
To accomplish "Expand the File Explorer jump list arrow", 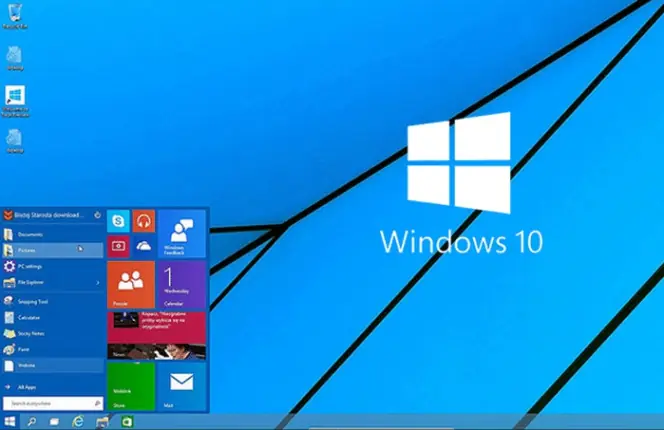I will (98, 283).
